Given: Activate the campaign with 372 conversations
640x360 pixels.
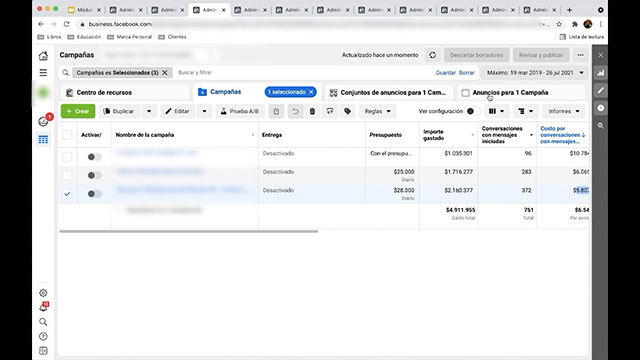Looking at the screenshot, I should point(94,194).
